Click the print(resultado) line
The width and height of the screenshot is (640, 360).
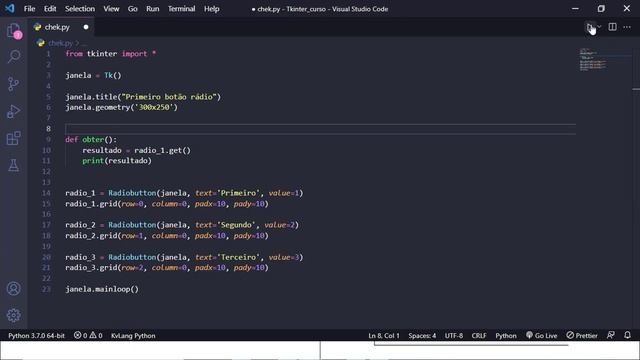tap(117, 161)
